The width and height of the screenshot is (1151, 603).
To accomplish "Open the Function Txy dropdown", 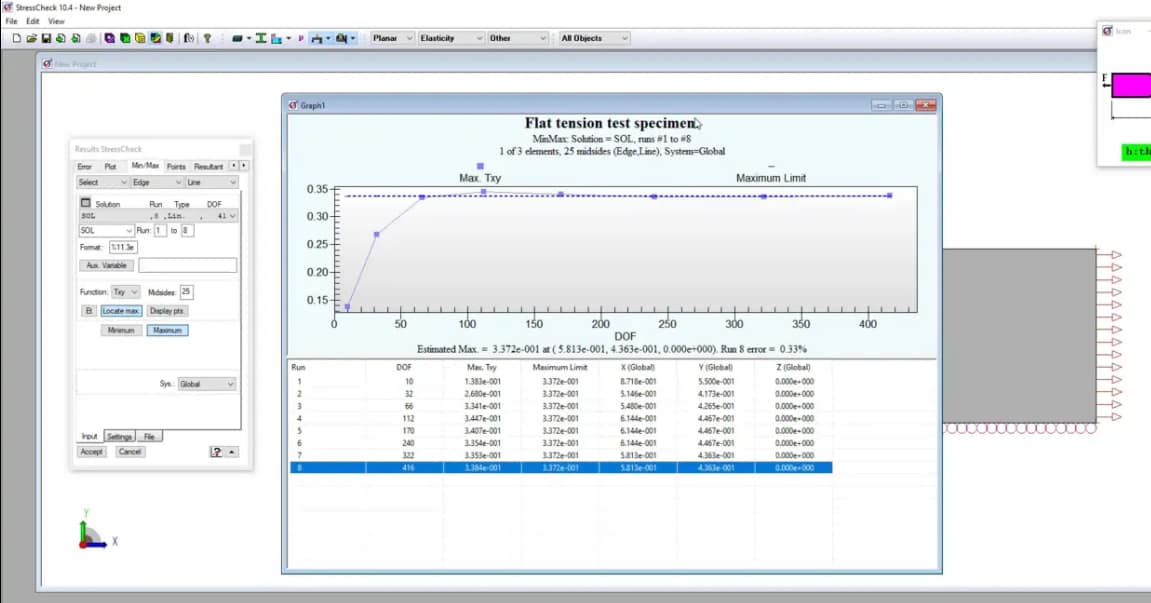I will click(125, 292).
